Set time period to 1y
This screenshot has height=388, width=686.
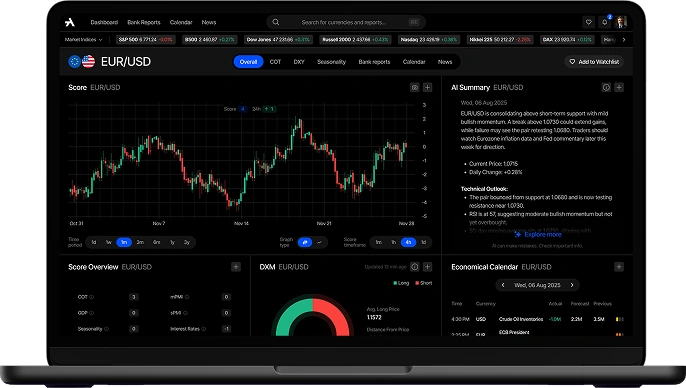(x=172, y=242)
